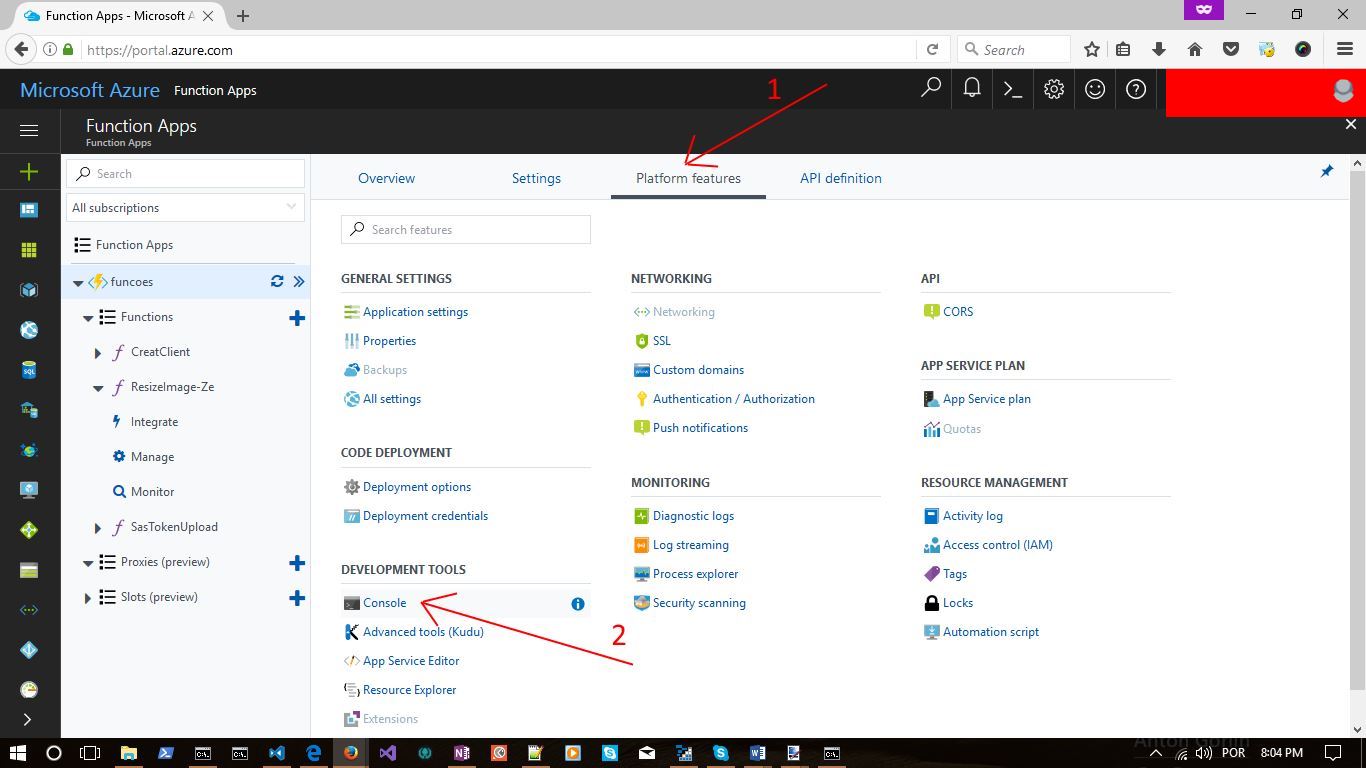The height and width of the screenshot is (768, 1366).
Task: Open the SQL databases sidebar icon
Action: tap(29, 370)
